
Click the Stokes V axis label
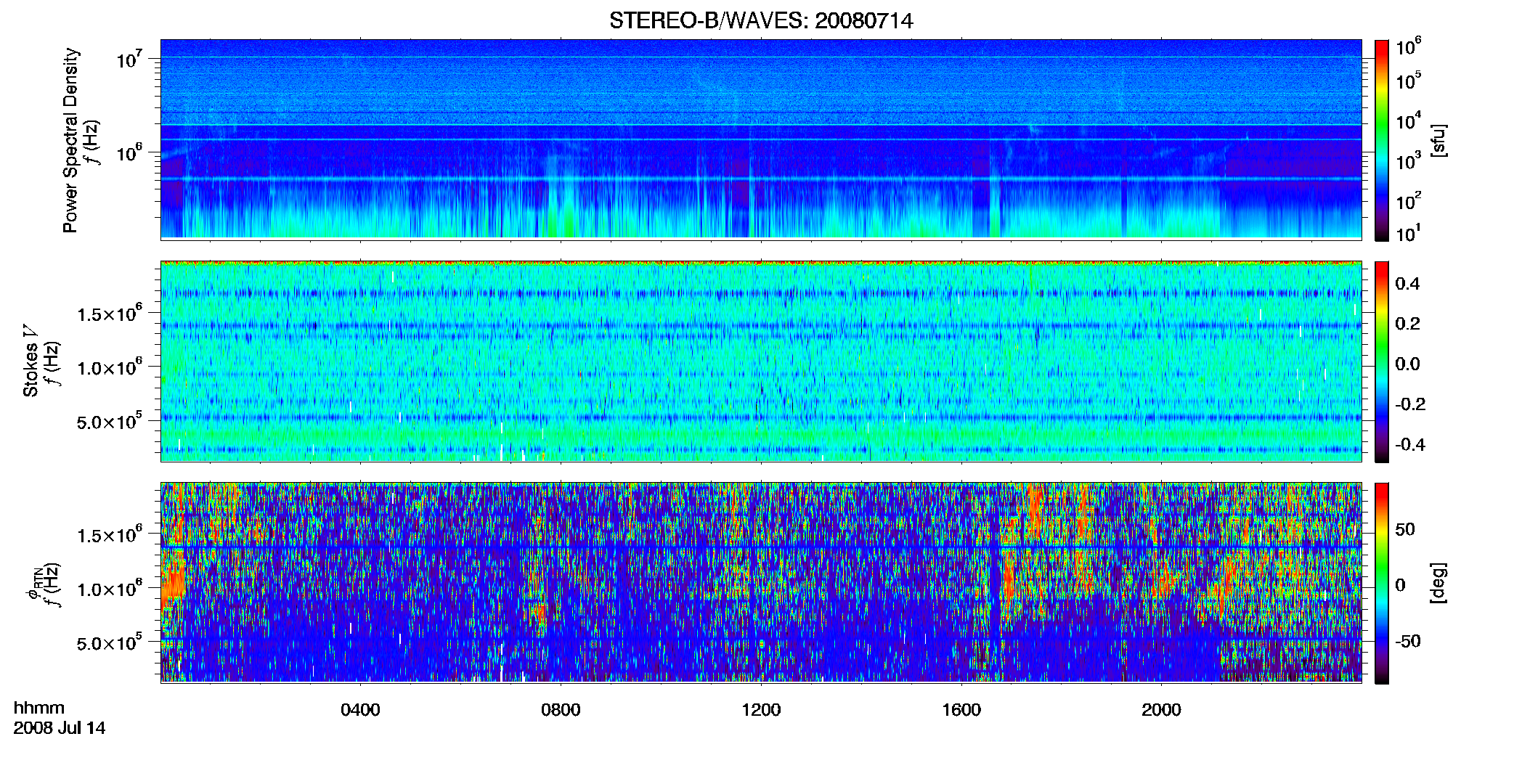[30, 360]
